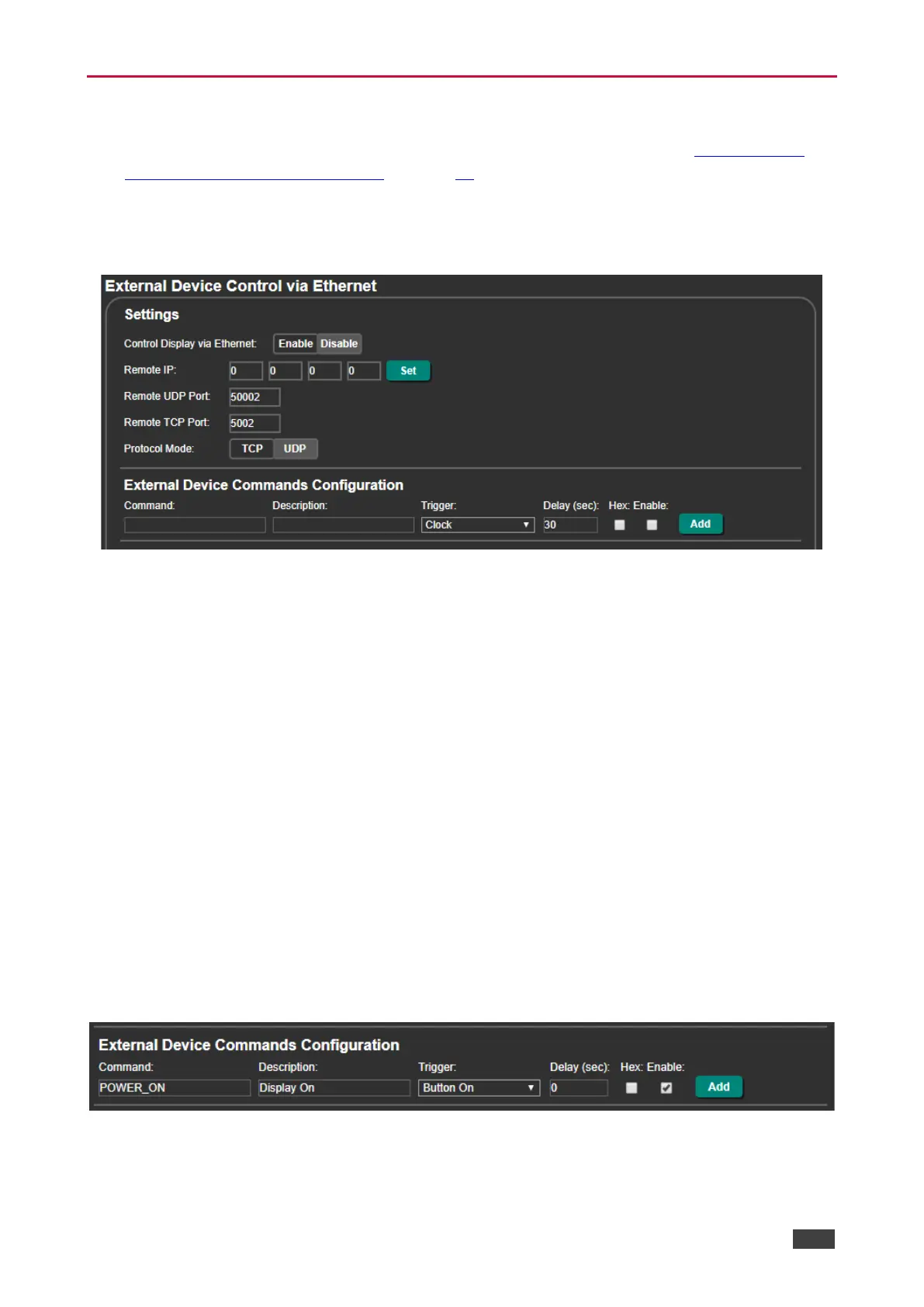Click Command field containing POWER_ON

tap(175, 1088)
